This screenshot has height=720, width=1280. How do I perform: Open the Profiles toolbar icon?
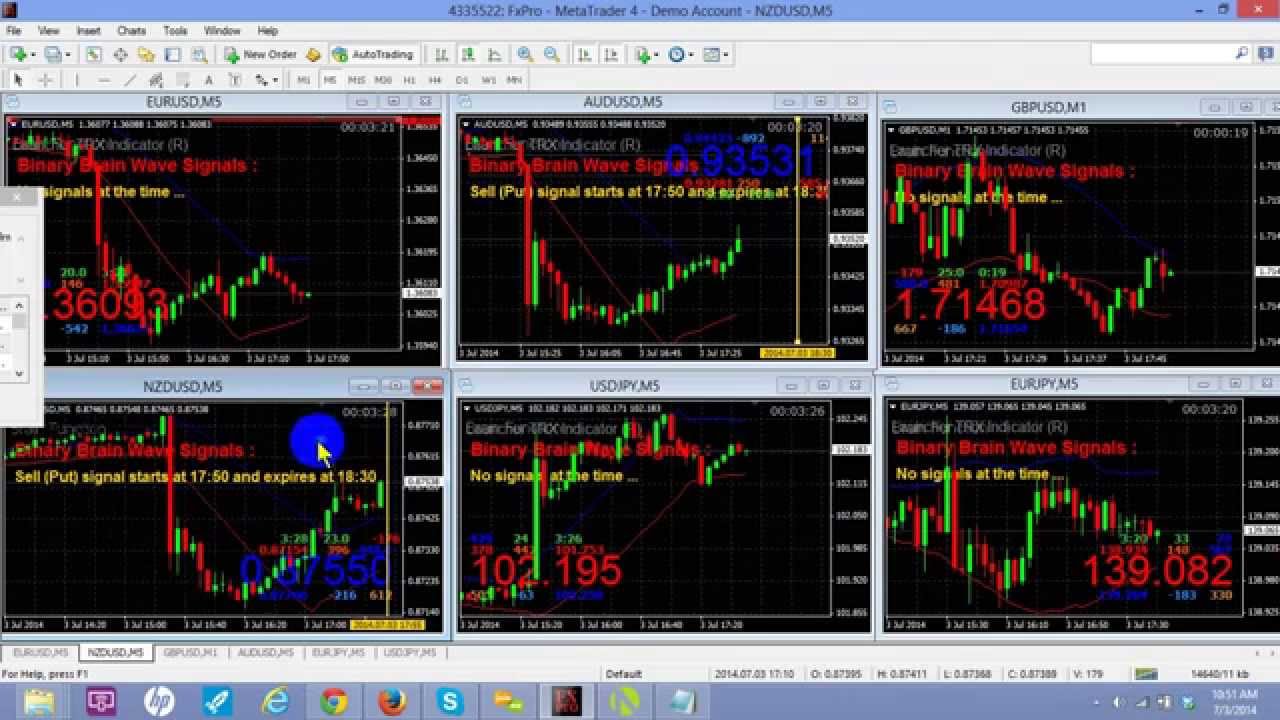pyautogui.click(x=52, y=54)
